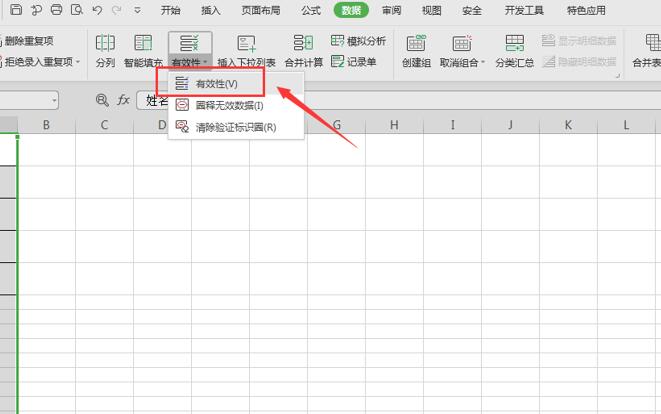Click the Redo arrow icon
661x414 pixels.
[x=117, y=10]
